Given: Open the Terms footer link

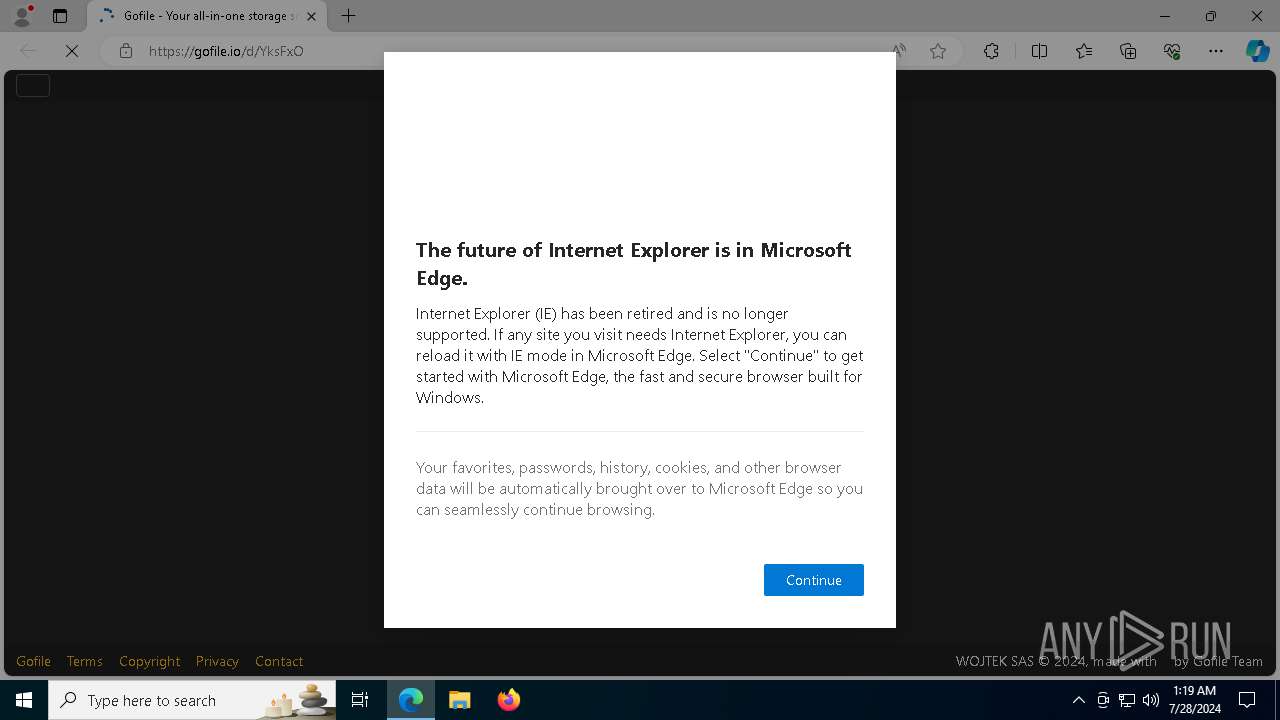Looking at the screenshot, I should click(x=84, y=661).
